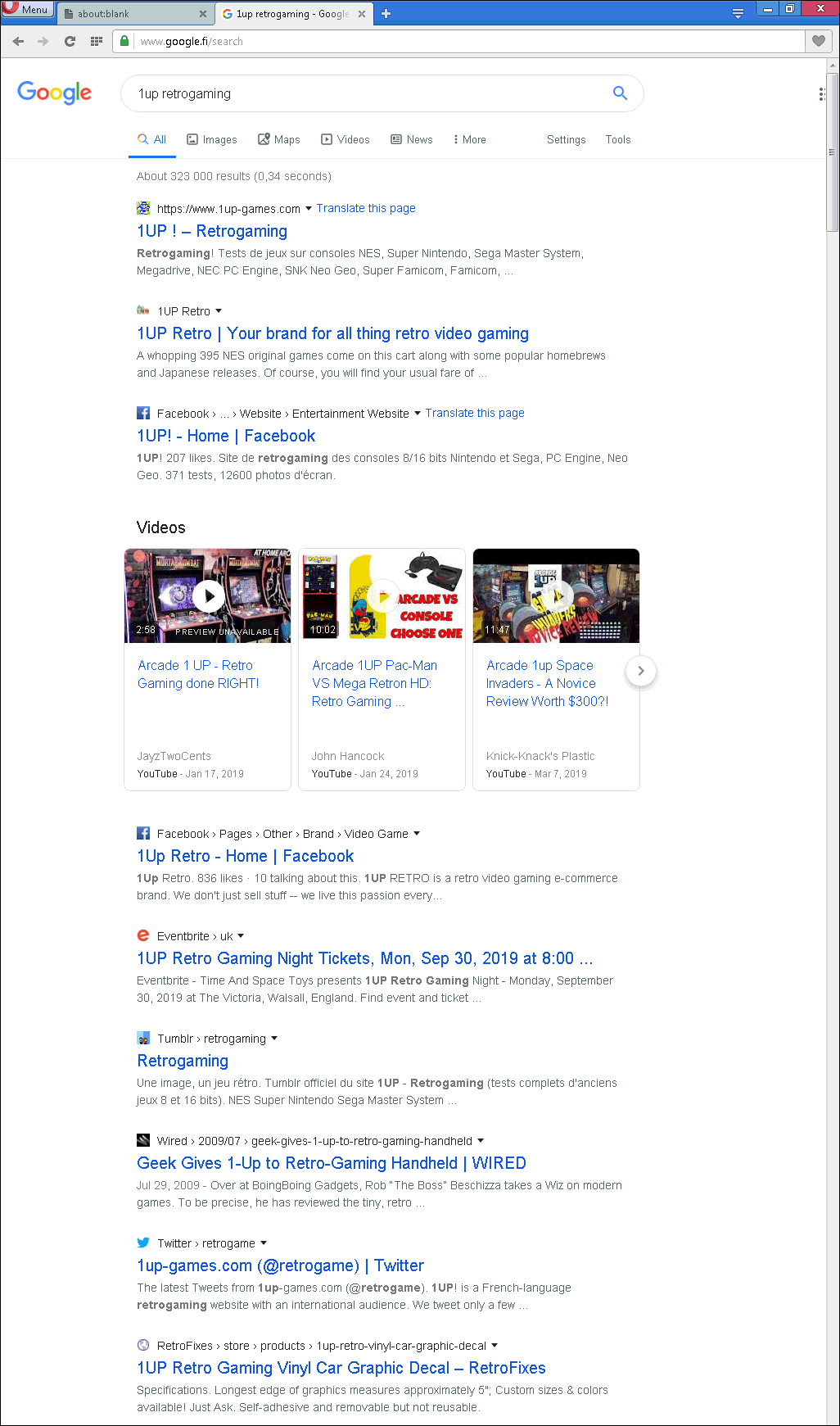840x1426 pixels.
Task: Expand arrow after Brand › Video Game breadcrumb
Action: [x=417, y=833]
